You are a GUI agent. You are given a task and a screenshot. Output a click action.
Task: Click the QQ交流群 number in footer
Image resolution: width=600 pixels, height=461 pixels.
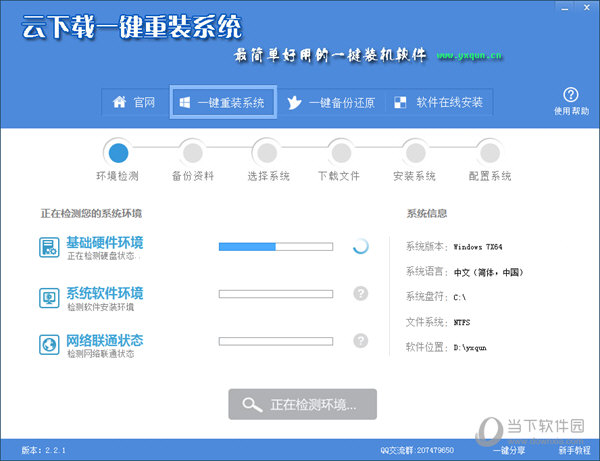click(x=417, y=450)
